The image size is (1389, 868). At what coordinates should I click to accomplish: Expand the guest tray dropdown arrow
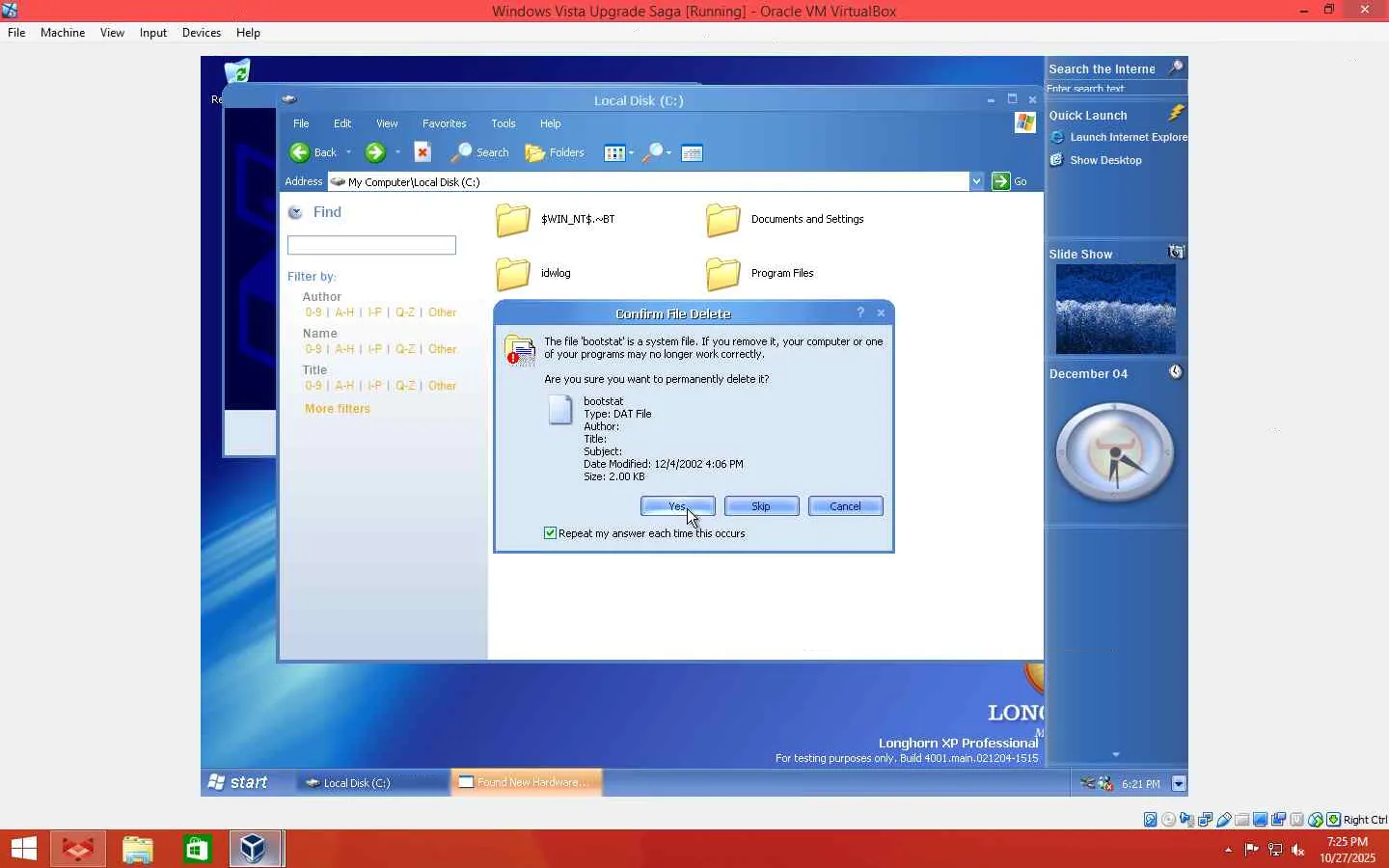click(1178, 783)
